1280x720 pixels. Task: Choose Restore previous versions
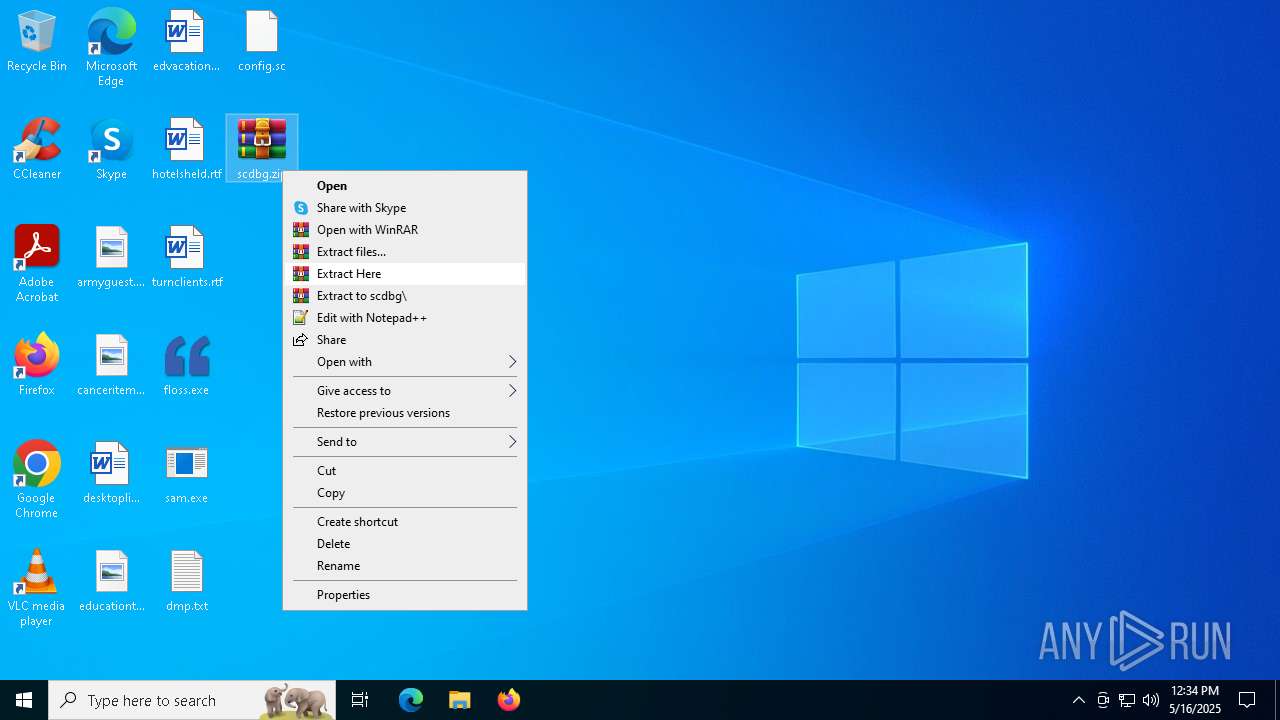coord(405,413)
